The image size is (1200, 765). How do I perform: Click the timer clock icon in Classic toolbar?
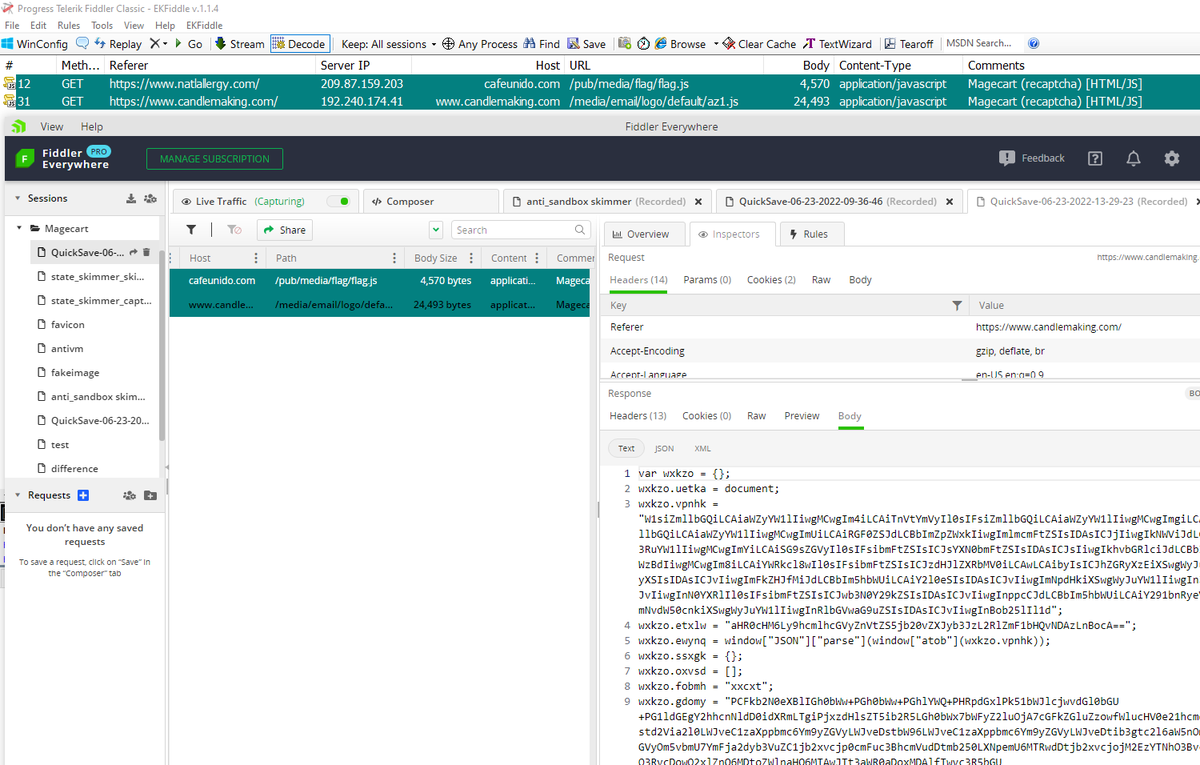coord(643,44)
